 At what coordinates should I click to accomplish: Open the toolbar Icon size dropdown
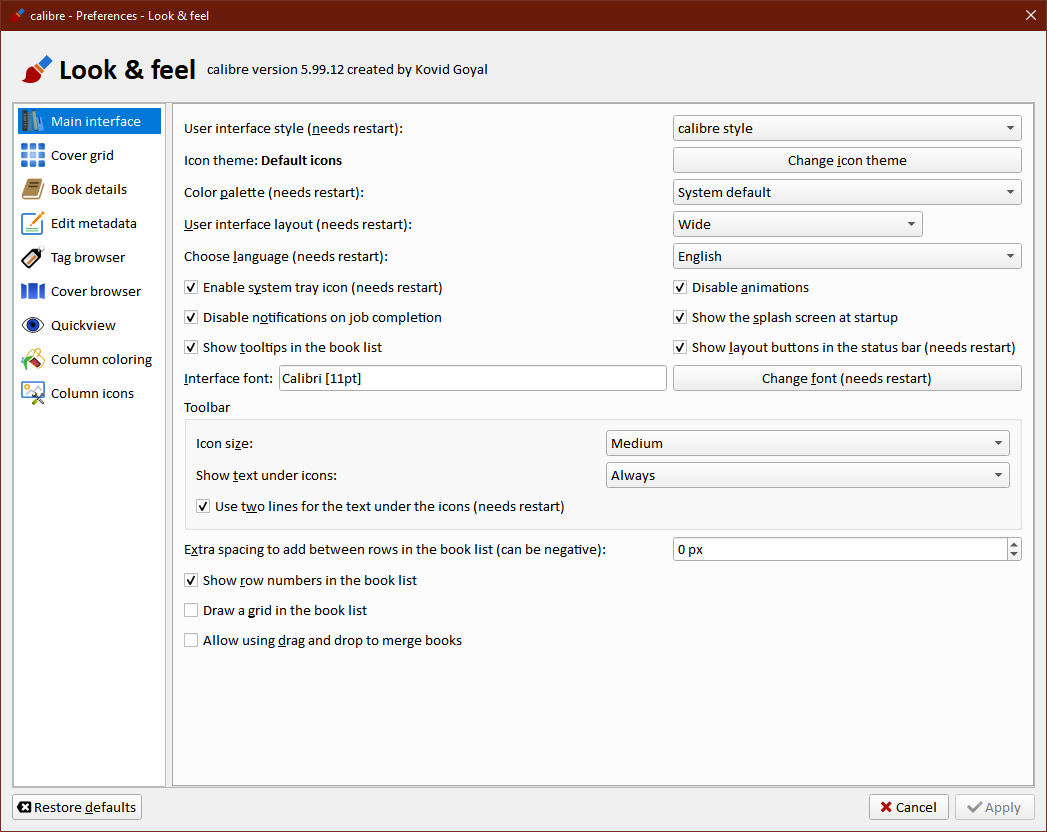click(807, 443)
